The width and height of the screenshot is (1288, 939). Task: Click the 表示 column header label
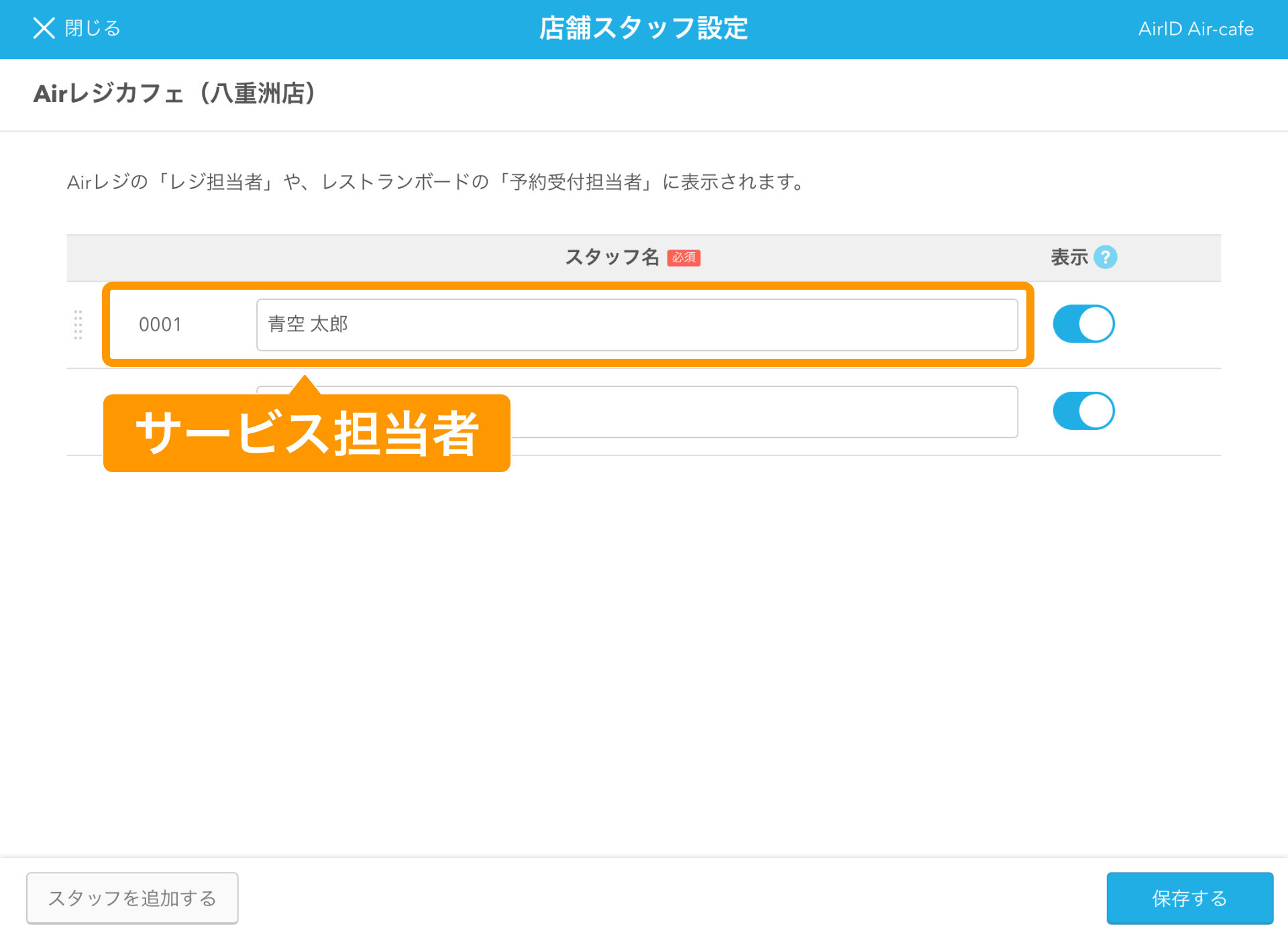click(1069, 257)
